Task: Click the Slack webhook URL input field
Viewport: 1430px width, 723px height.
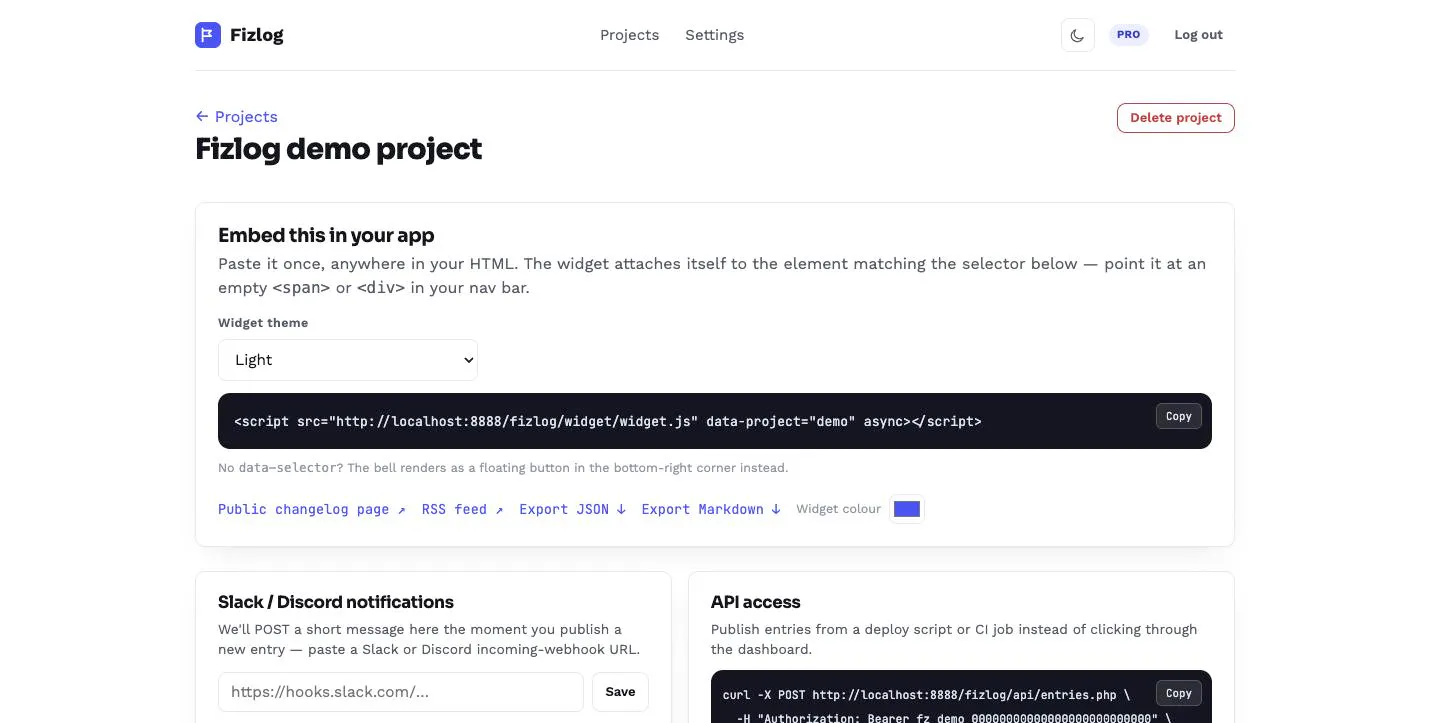Action: pyautogui.click(x=401, y=692)
